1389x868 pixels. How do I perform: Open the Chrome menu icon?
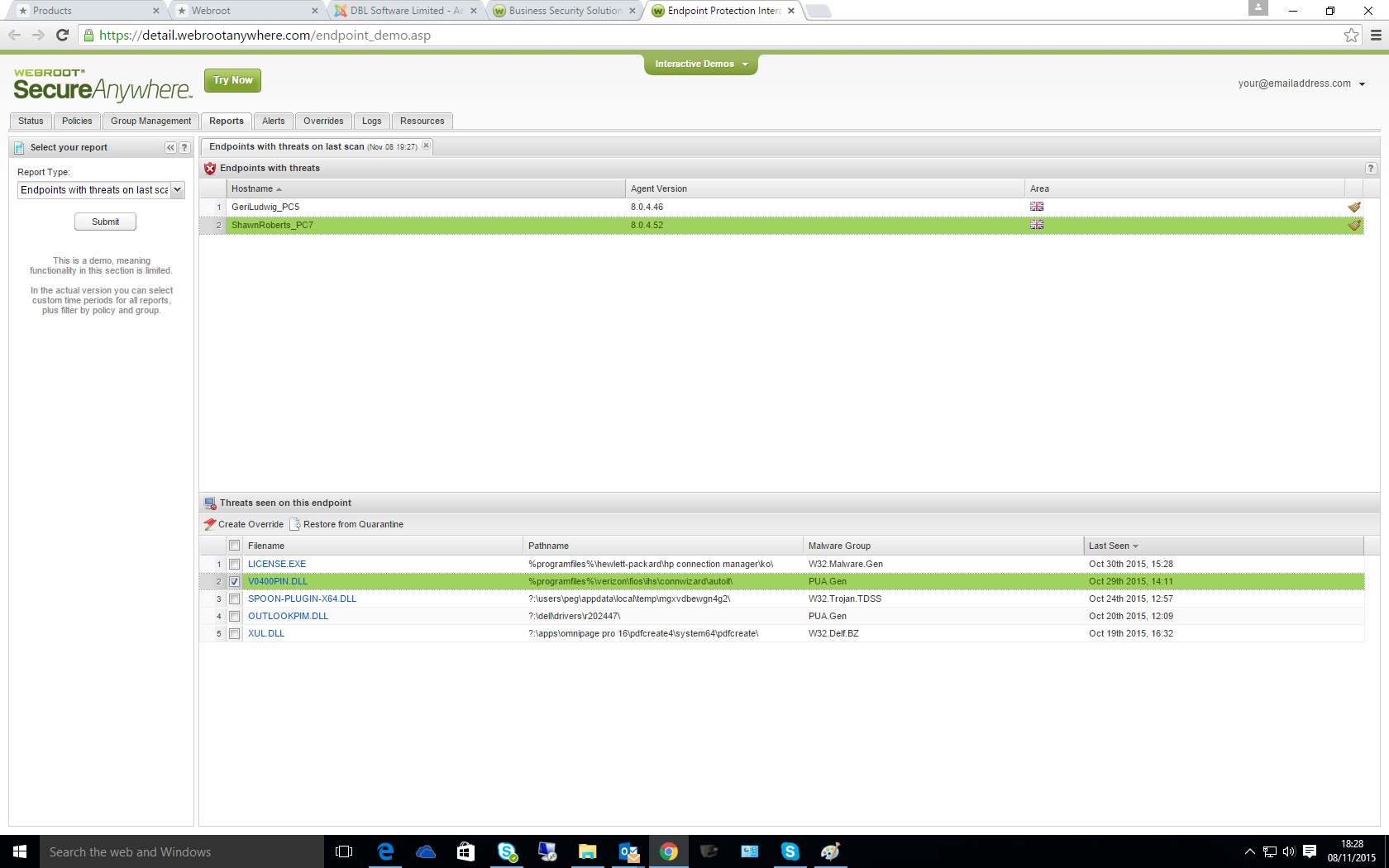pyautogui.click(x=1376, y=35)
